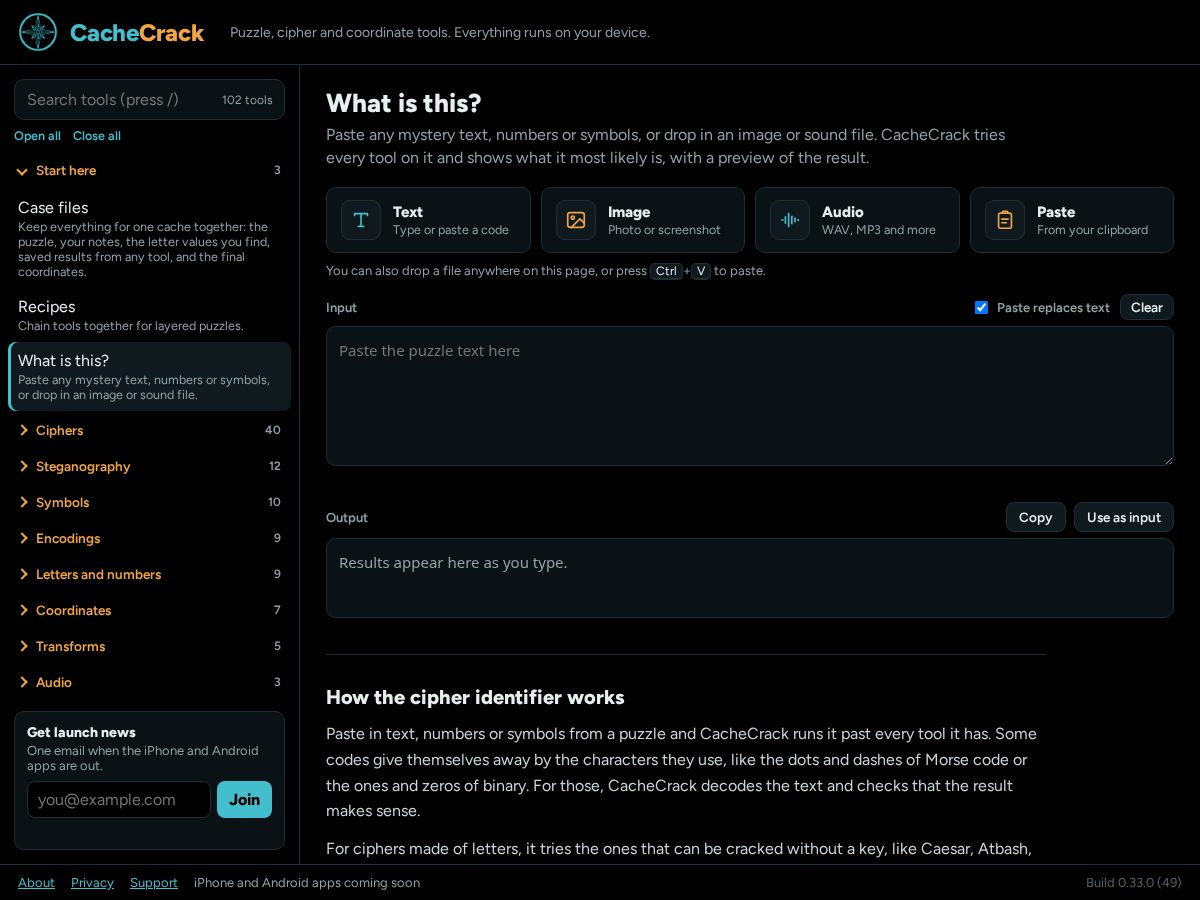Screen dimensions: 1200x900
Task: Click the Output results area
Action: (750, 578)
